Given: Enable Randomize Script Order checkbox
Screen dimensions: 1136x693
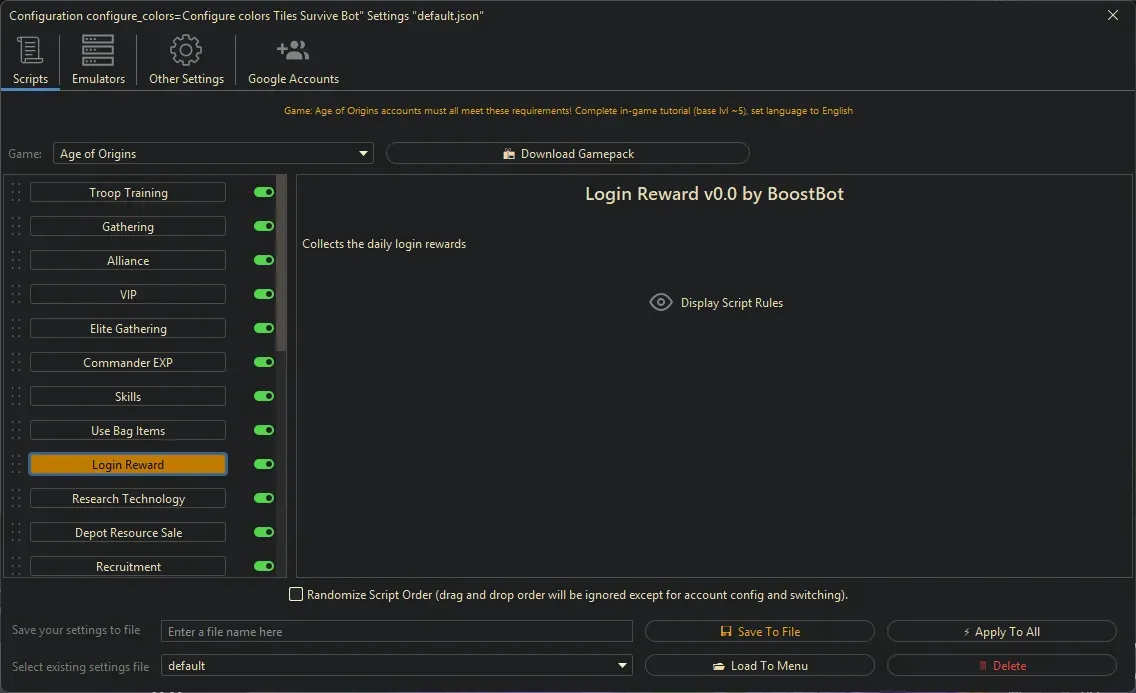Looking at the screenshot, I should click(x=296, y=594).
